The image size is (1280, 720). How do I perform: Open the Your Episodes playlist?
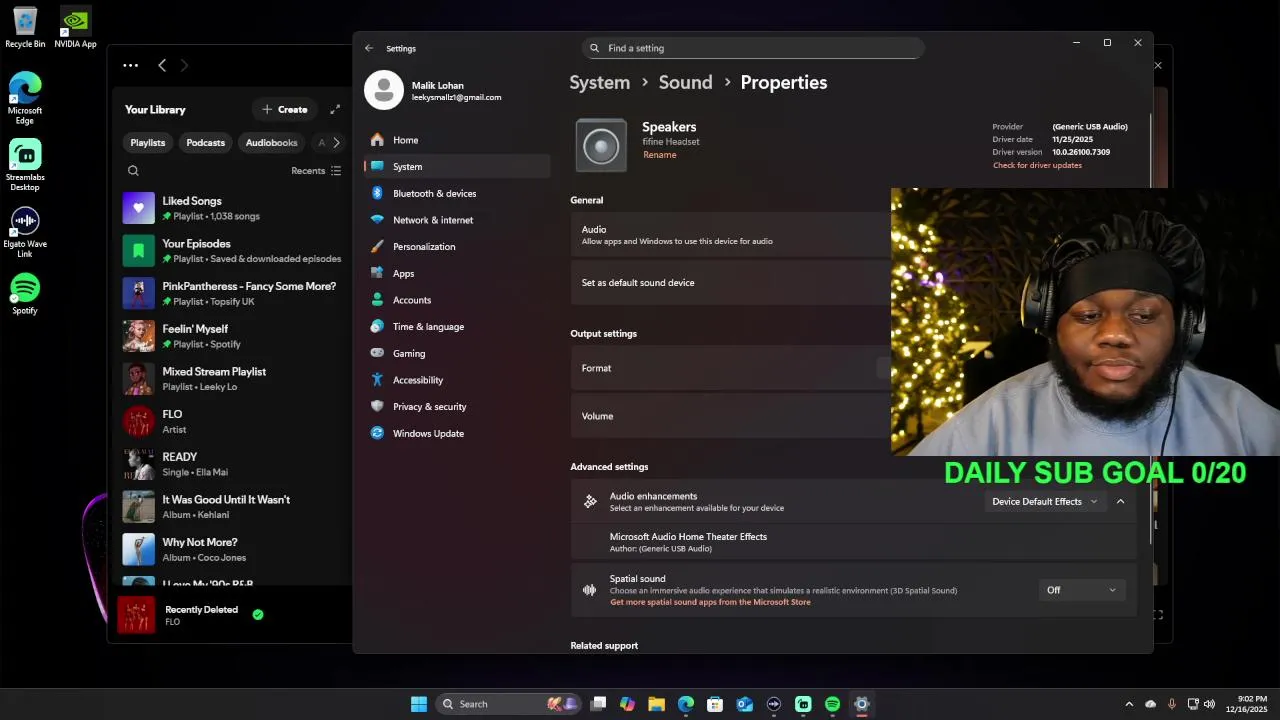coord(232,251)
